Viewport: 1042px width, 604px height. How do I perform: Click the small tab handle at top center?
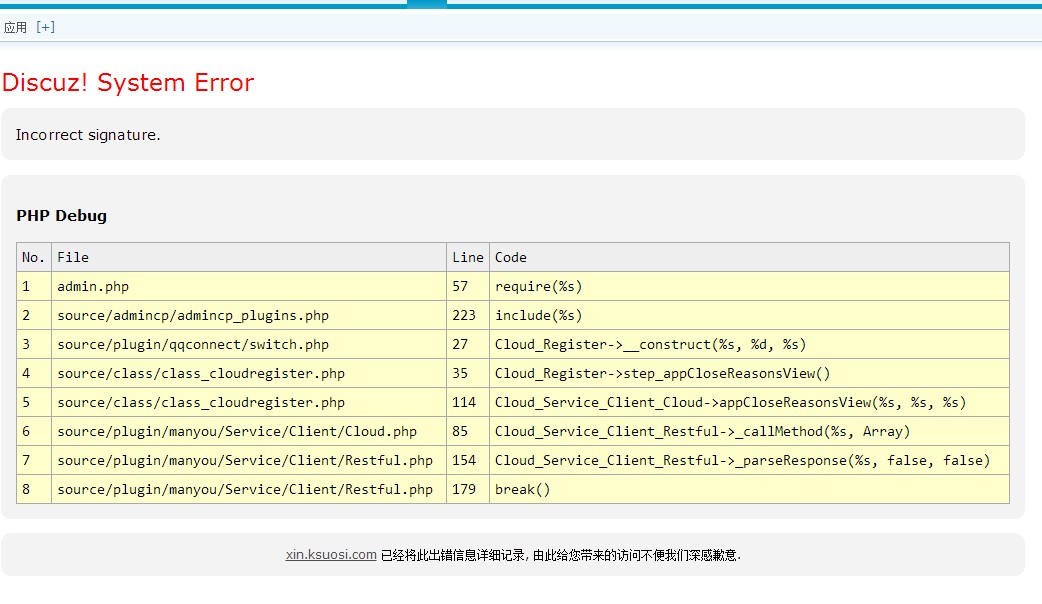pos(427,3)
